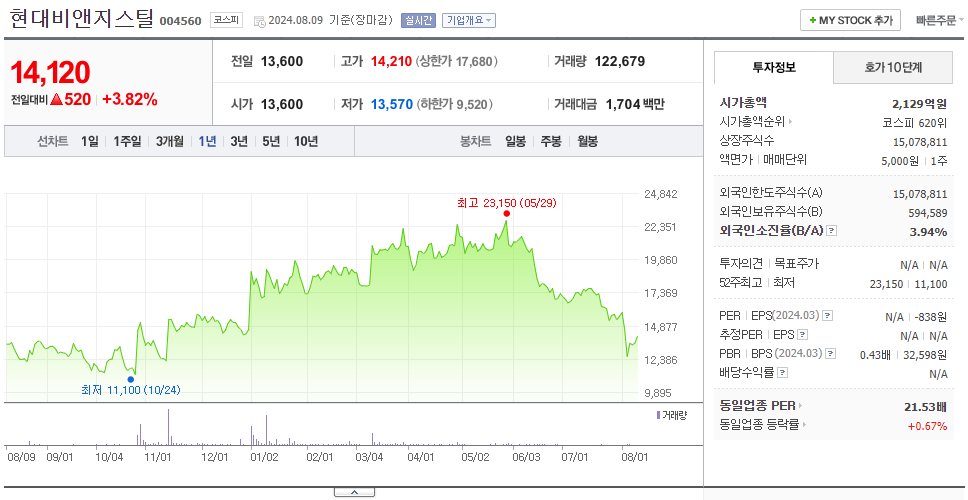Click the 목표주가 label
Viewport: 968px width, 500px height.
[796, 264]
